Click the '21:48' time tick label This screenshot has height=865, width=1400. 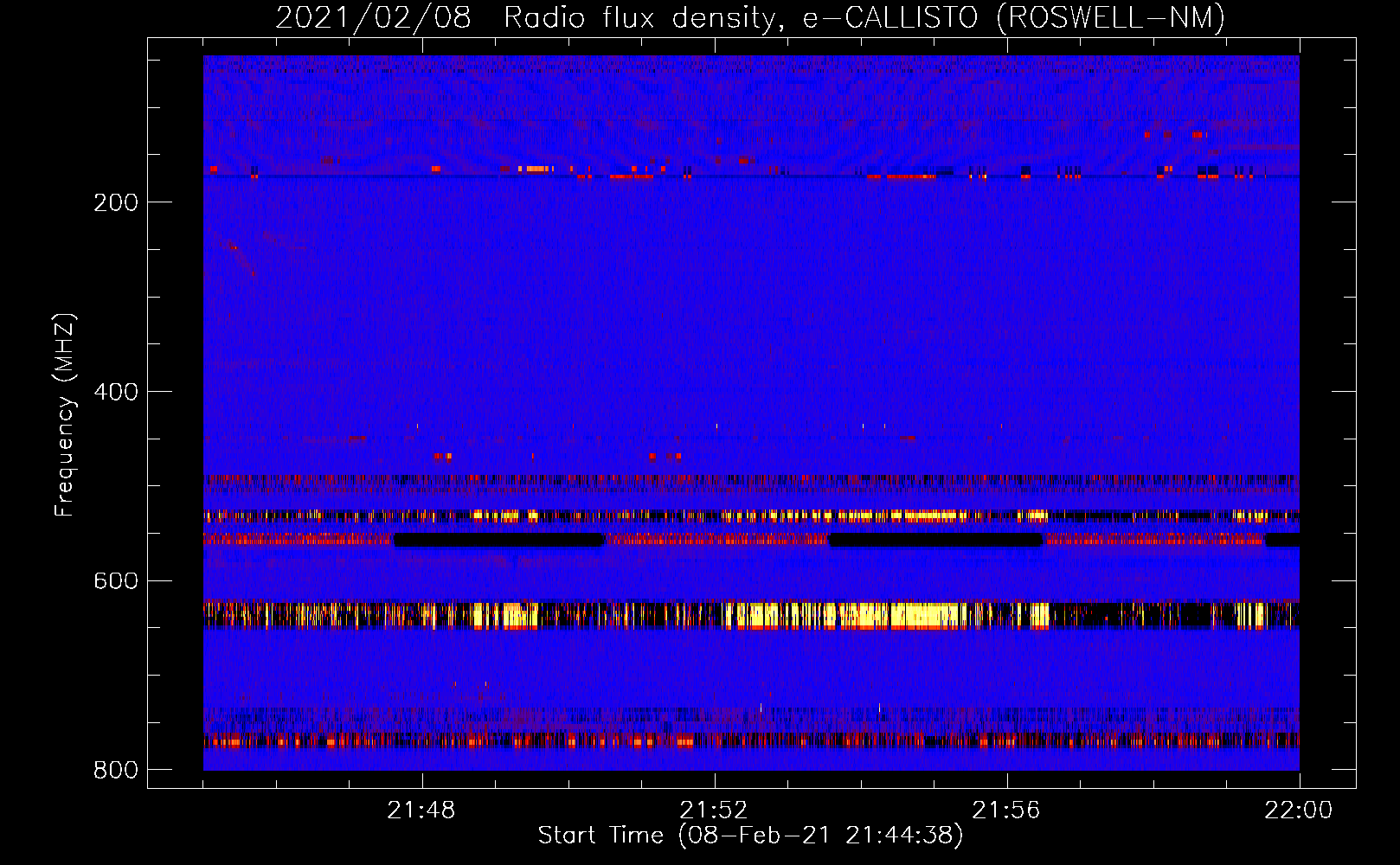421,811
